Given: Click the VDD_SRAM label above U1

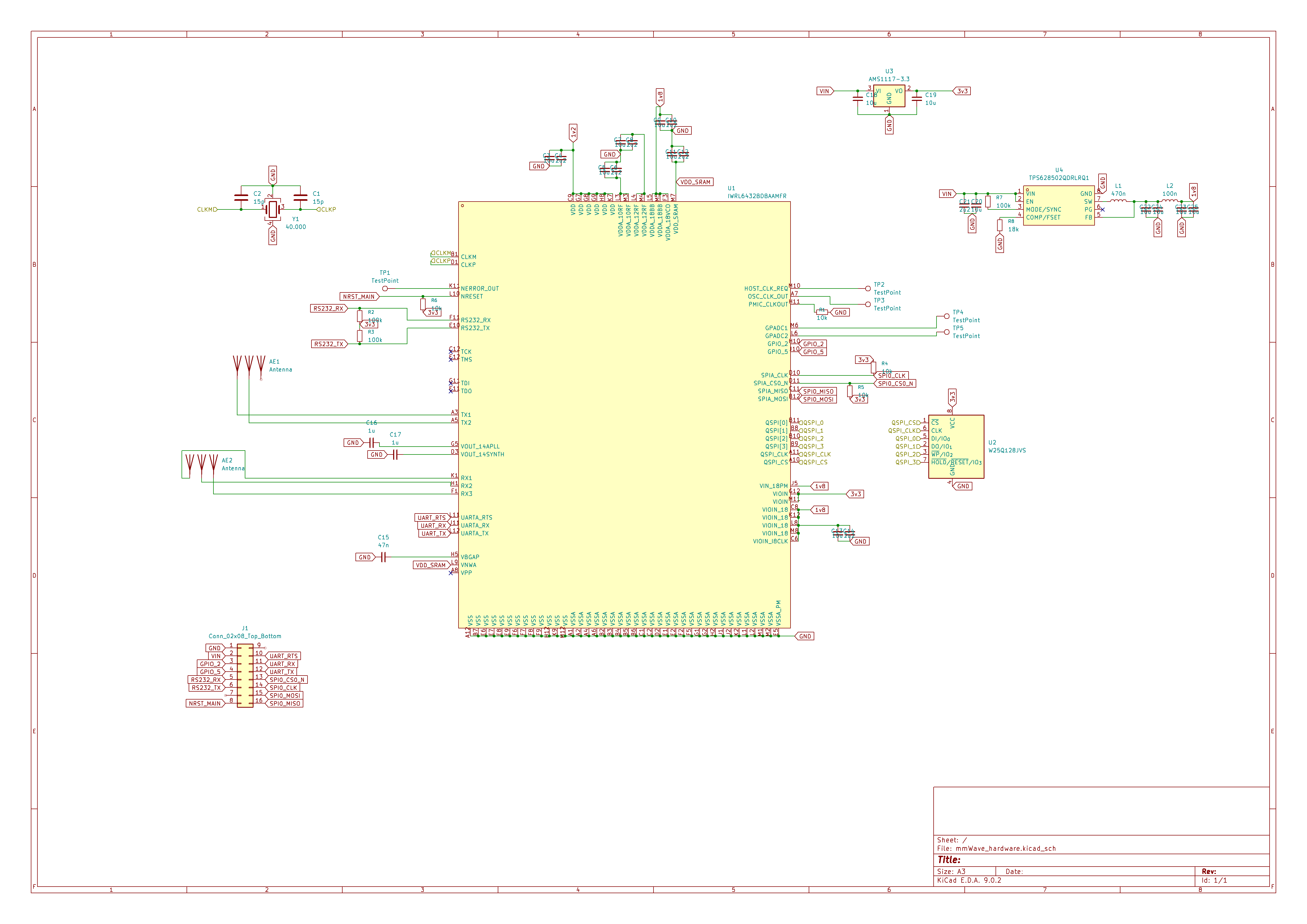Looking at the screenshot, I should tap(695, 182).
